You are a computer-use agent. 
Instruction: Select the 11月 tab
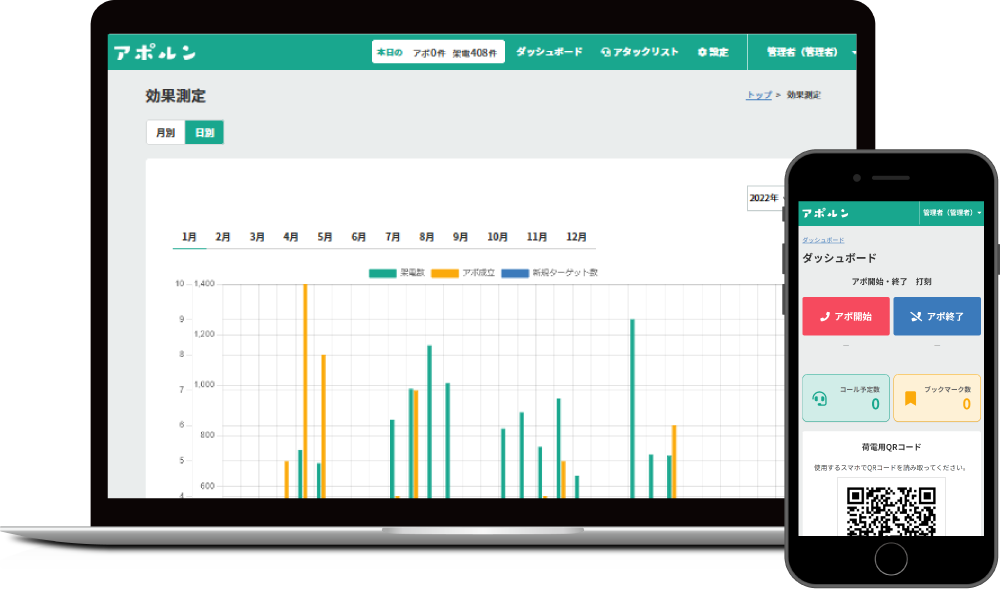(537, 237)
